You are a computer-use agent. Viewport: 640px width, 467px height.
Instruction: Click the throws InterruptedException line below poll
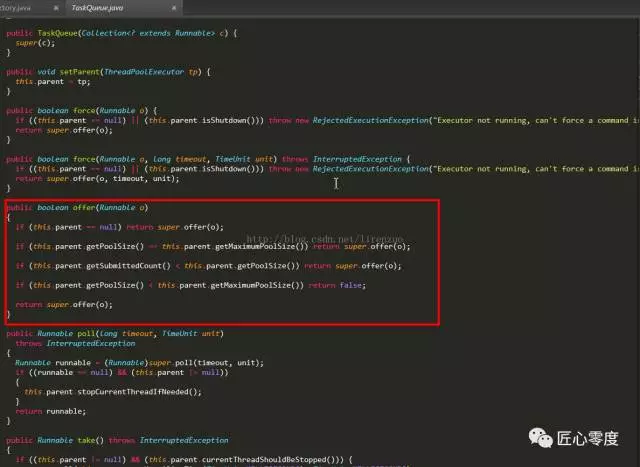pos(76,343)
